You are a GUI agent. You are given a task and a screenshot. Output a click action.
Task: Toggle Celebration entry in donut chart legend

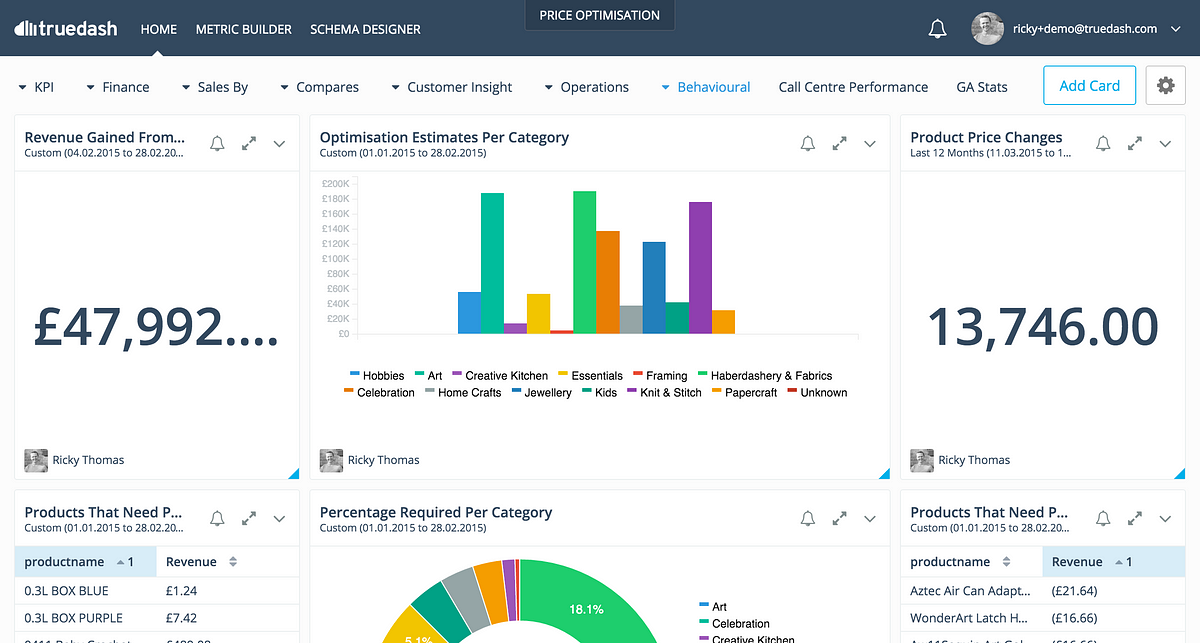click(x=735, y=623)
